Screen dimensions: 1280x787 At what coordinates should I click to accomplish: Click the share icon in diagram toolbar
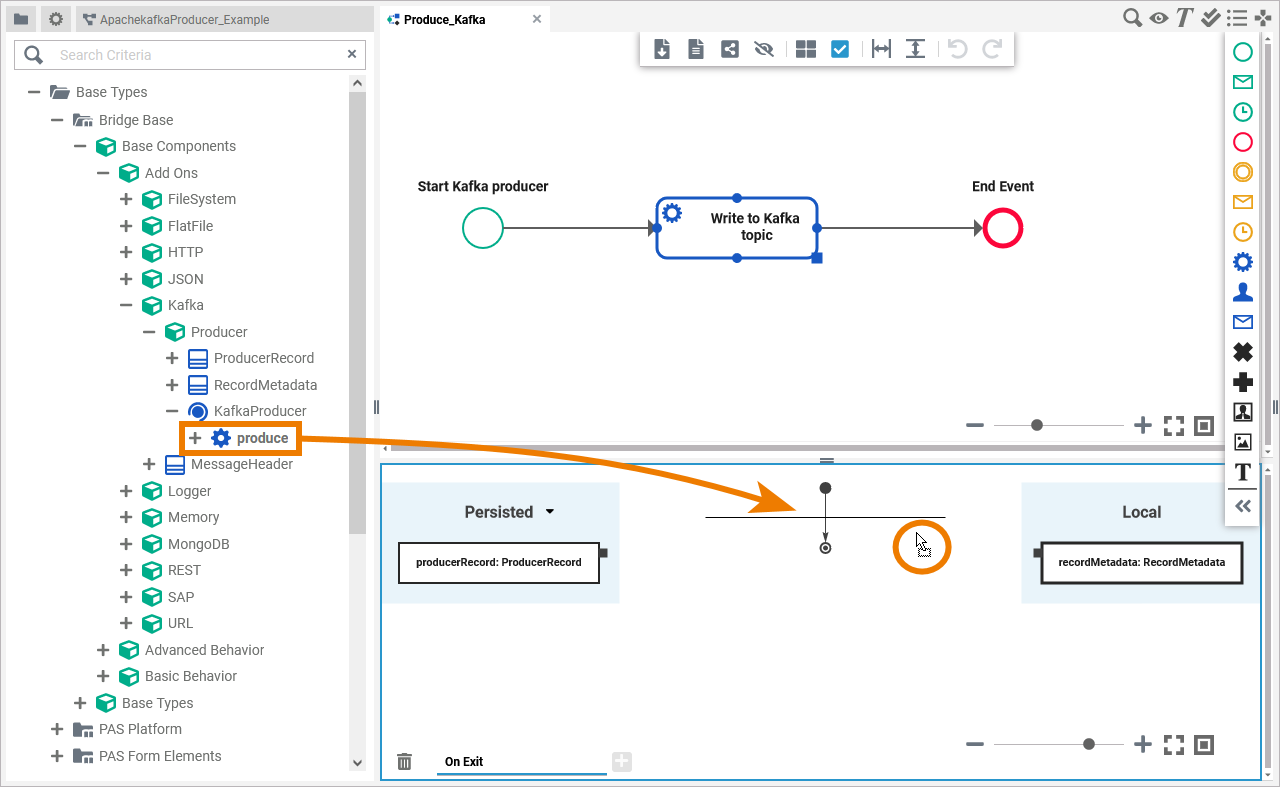(x=730, y=49)
